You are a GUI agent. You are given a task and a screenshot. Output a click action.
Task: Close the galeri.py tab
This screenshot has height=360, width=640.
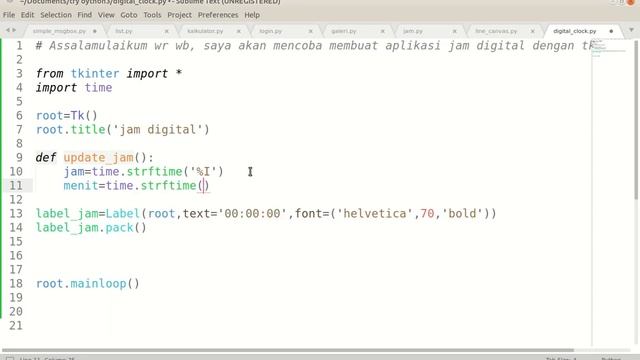(382, 31)
